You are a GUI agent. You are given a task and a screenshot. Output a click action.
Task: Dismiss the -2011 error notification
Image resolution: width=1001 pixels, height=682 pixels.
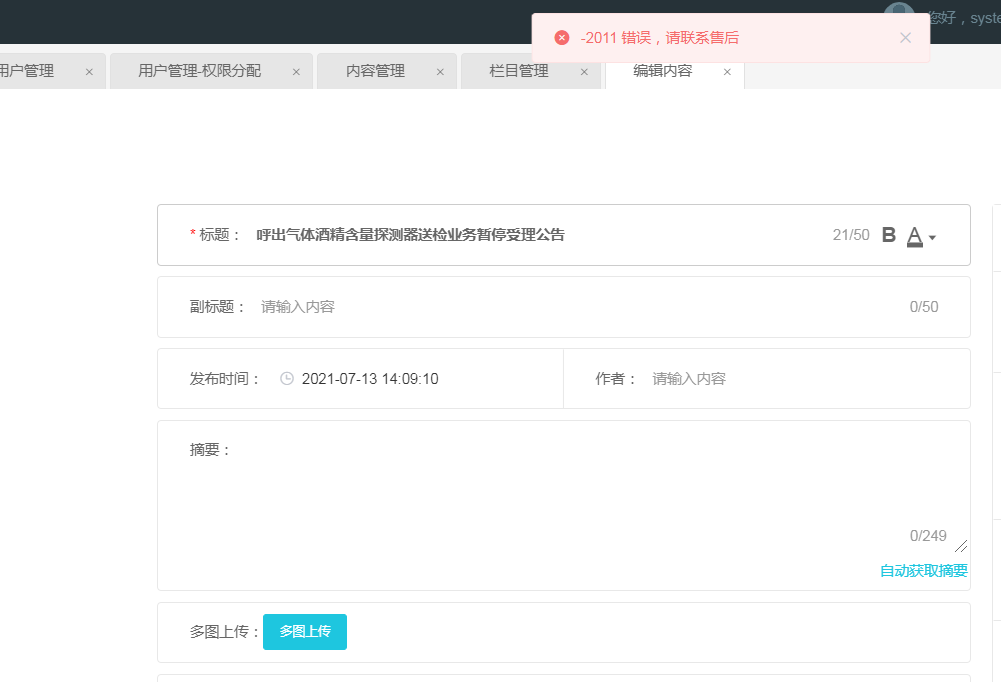point(905,38)
